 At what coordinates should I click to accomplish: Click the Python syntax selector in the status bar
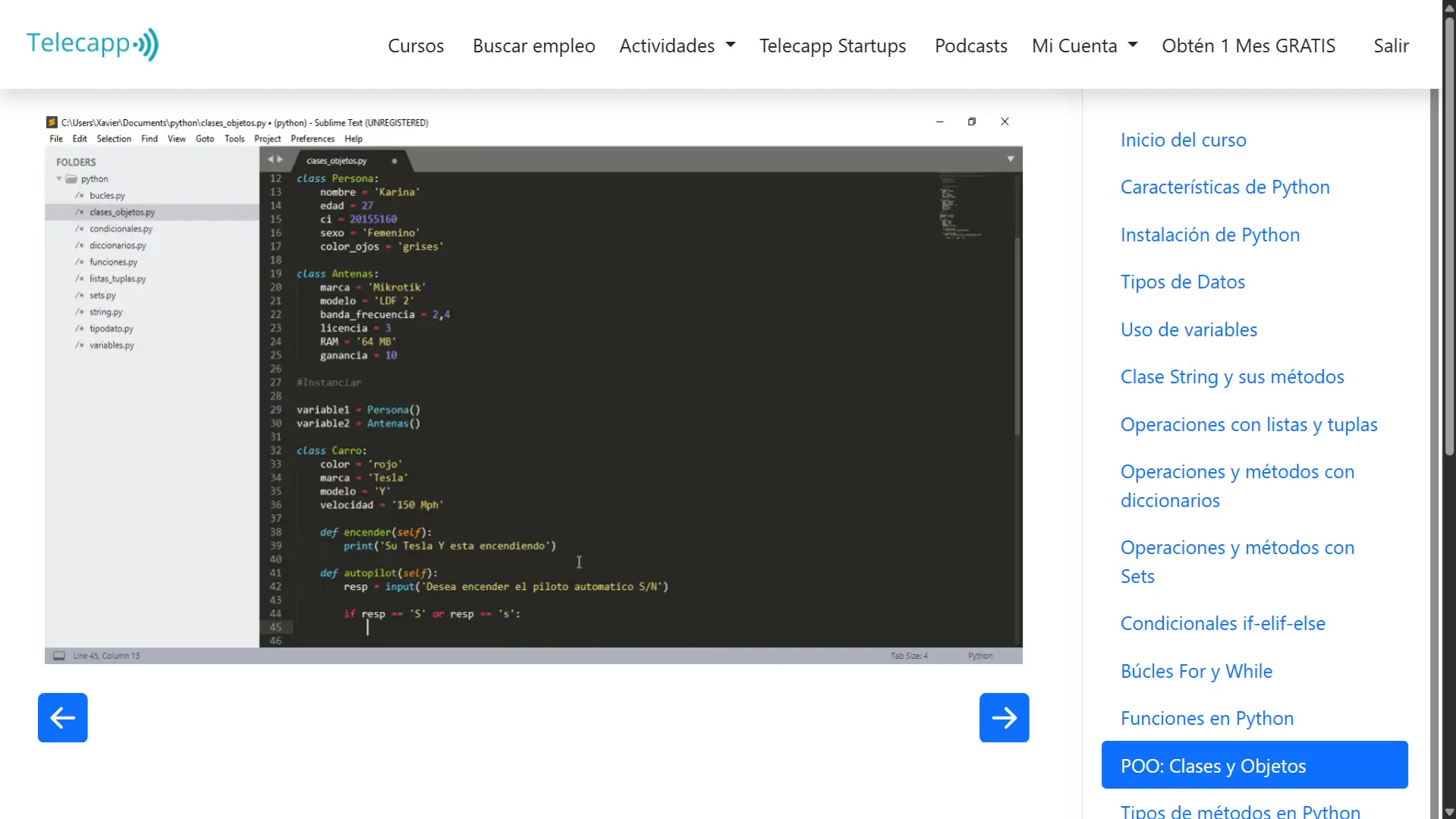(980, 655)
